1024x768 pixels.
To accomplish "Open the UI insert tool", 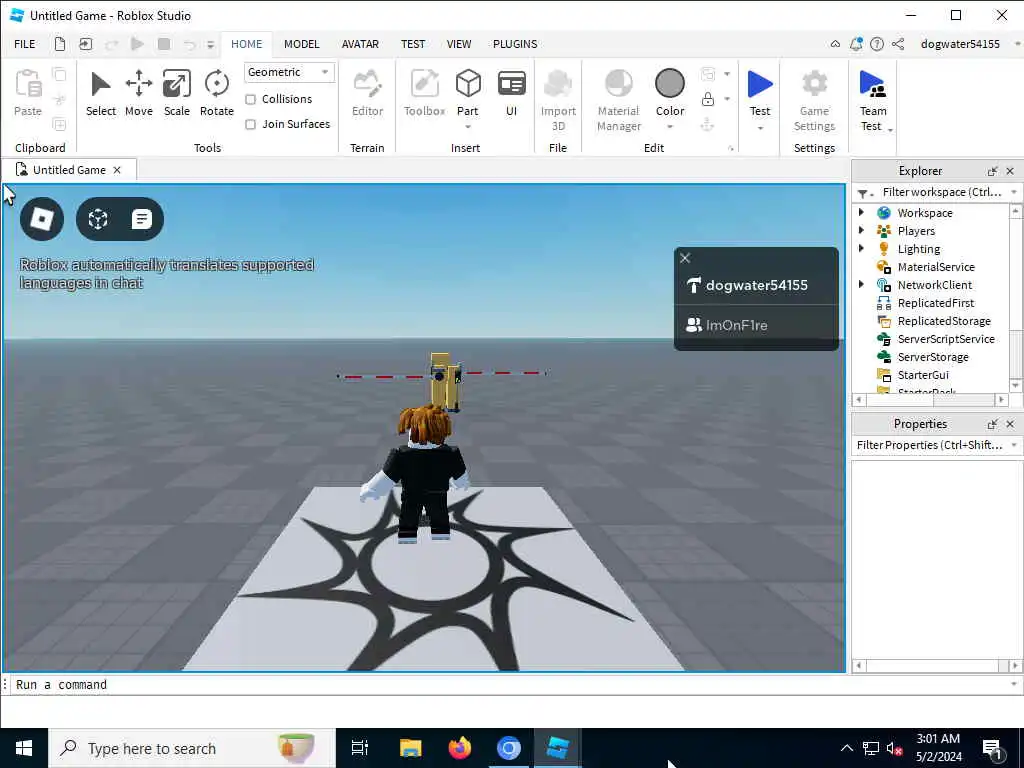I will [x=511, y=94].
